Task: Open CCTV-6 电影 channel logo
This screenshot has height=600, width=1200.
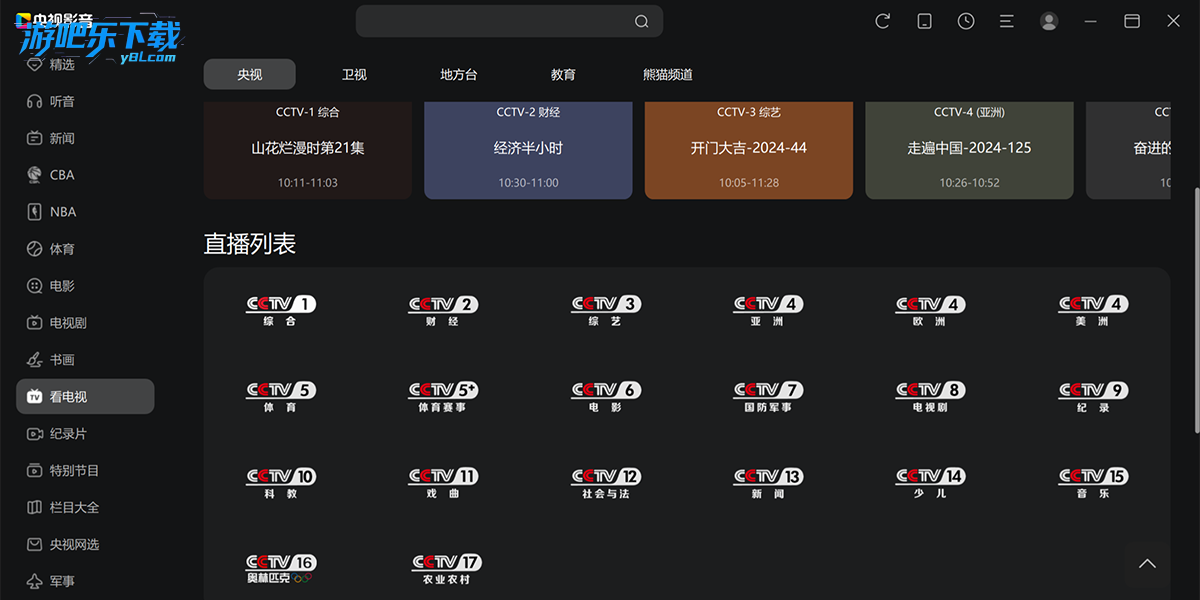Action: (x=605, y=396)
